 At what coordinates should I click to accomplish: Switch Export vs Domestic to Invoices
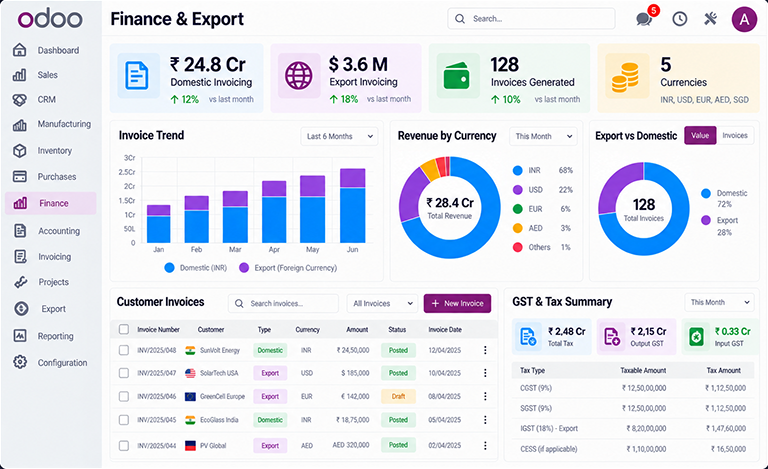click(735, 136)
